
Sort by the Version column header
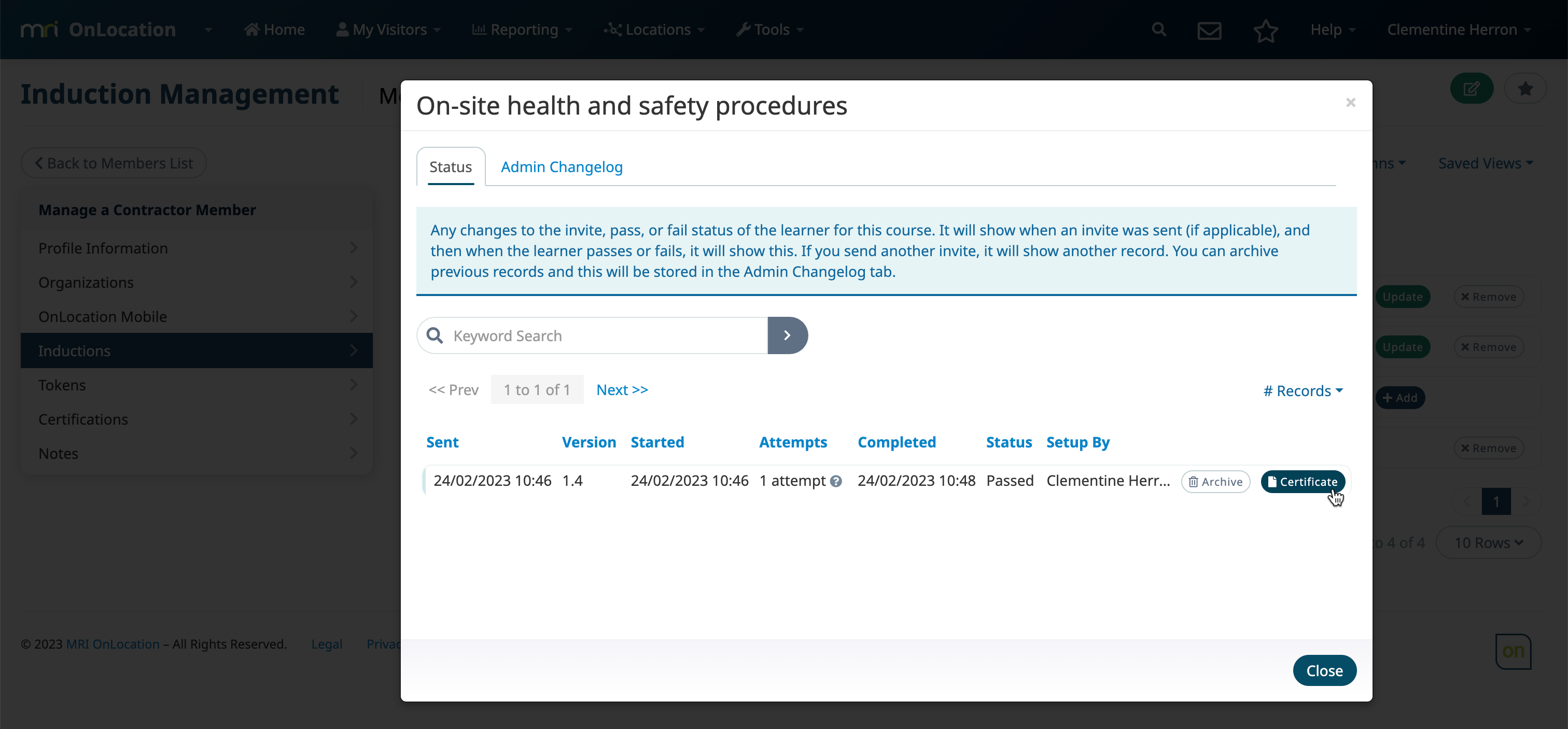589,442
